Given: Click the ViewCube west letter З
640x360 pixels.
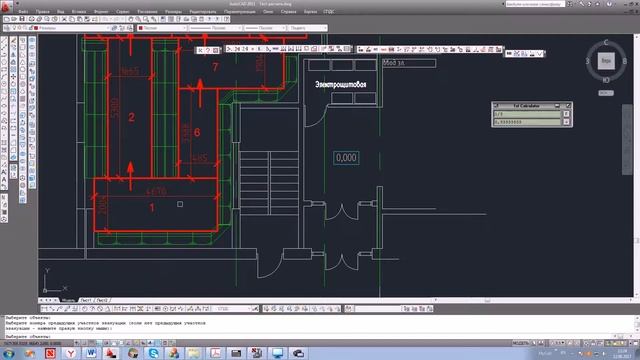Looking at the screenshot, I should (x=588, y=61).
